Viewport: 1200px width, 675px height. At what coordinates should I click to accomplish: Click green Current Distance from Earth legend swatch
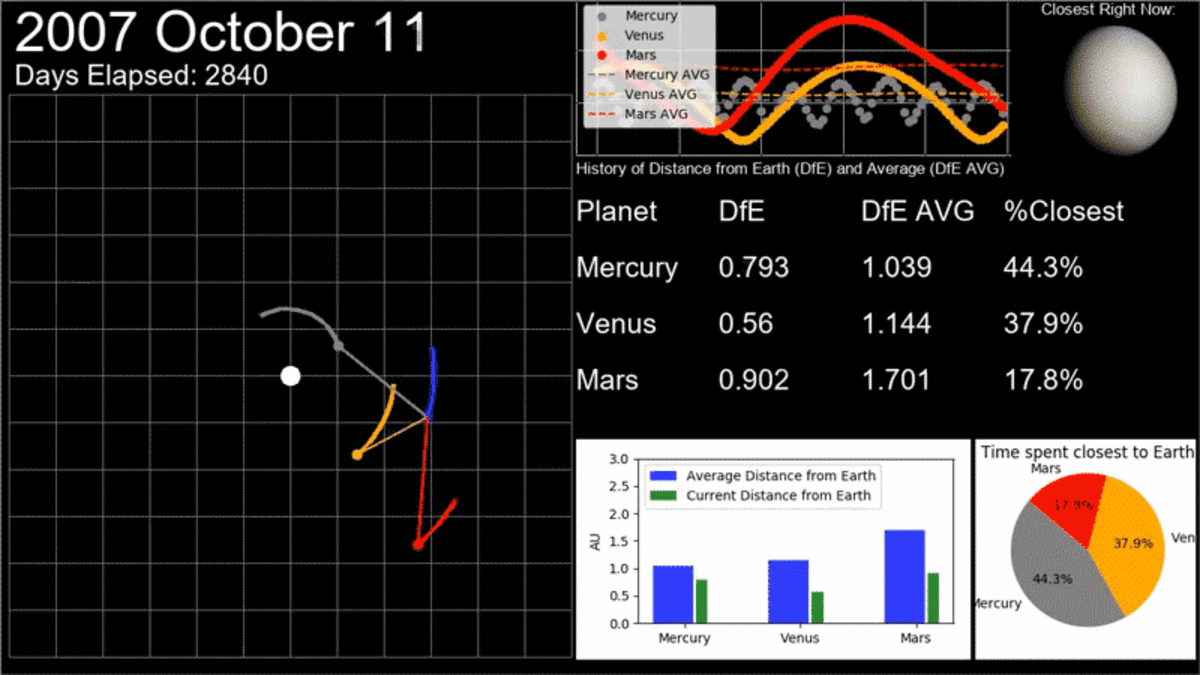coord(664,495)
